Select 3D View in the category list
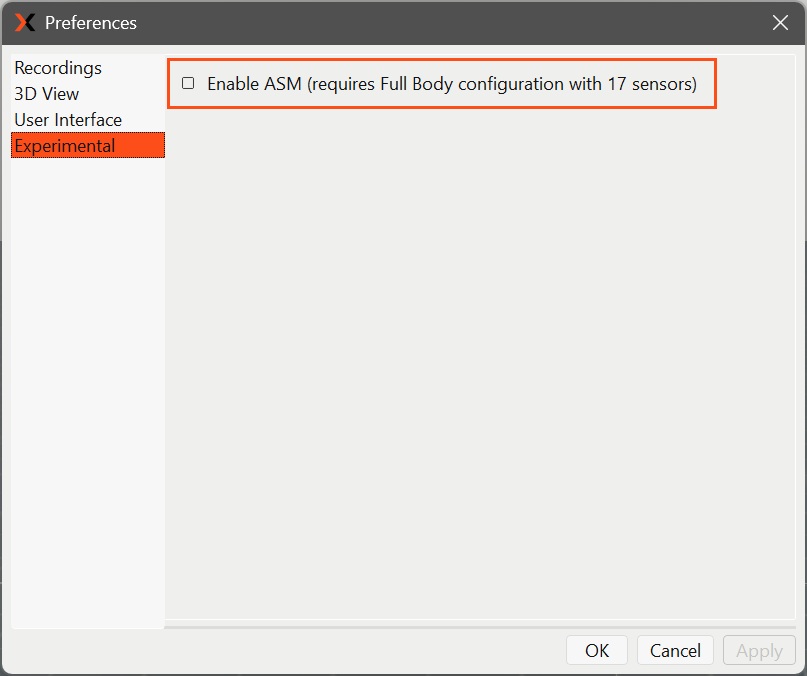The width and height of the screenshot is (807, 676). [46, 94]
